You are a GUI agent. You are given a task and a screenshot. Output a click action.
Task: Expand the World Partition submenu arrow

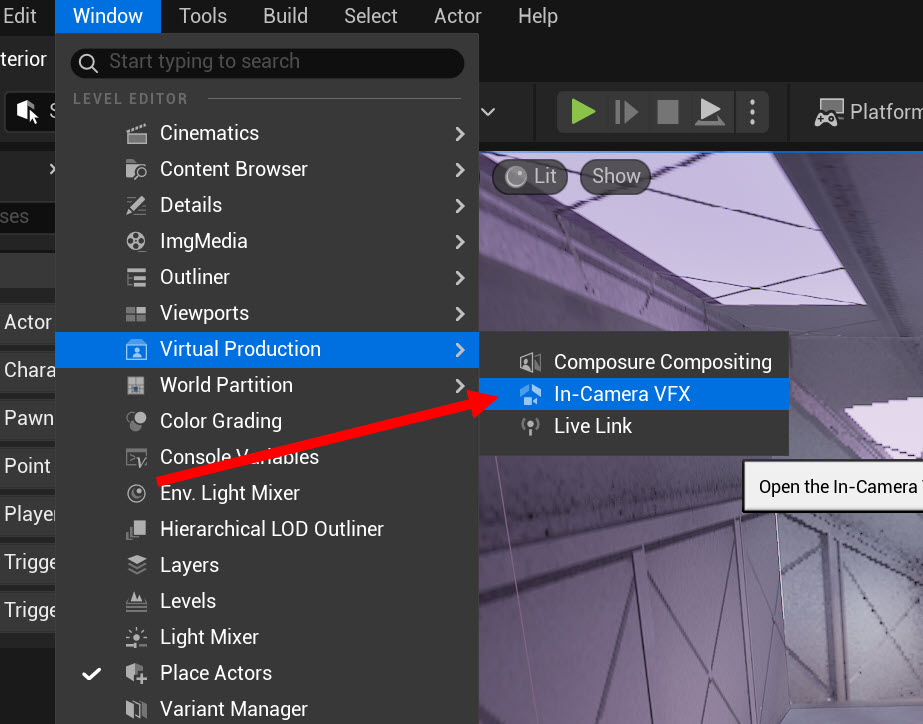[460, 386]
